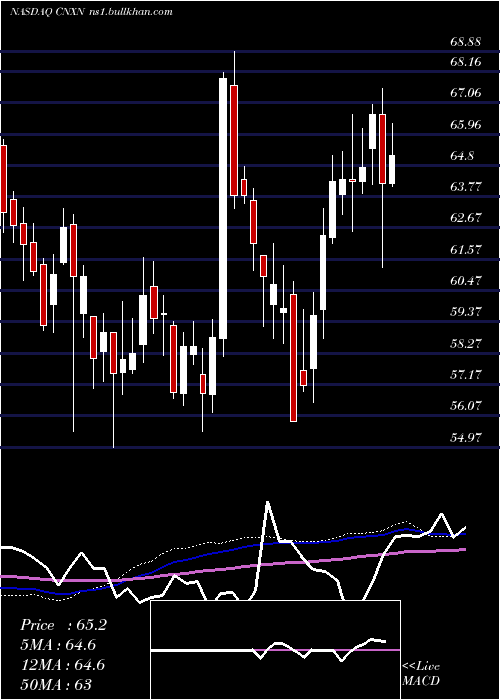Image resolution: width=500 pixels, height=700 pixels.
Task: Click the 68.16 price axis label
Action: (466, 61)
